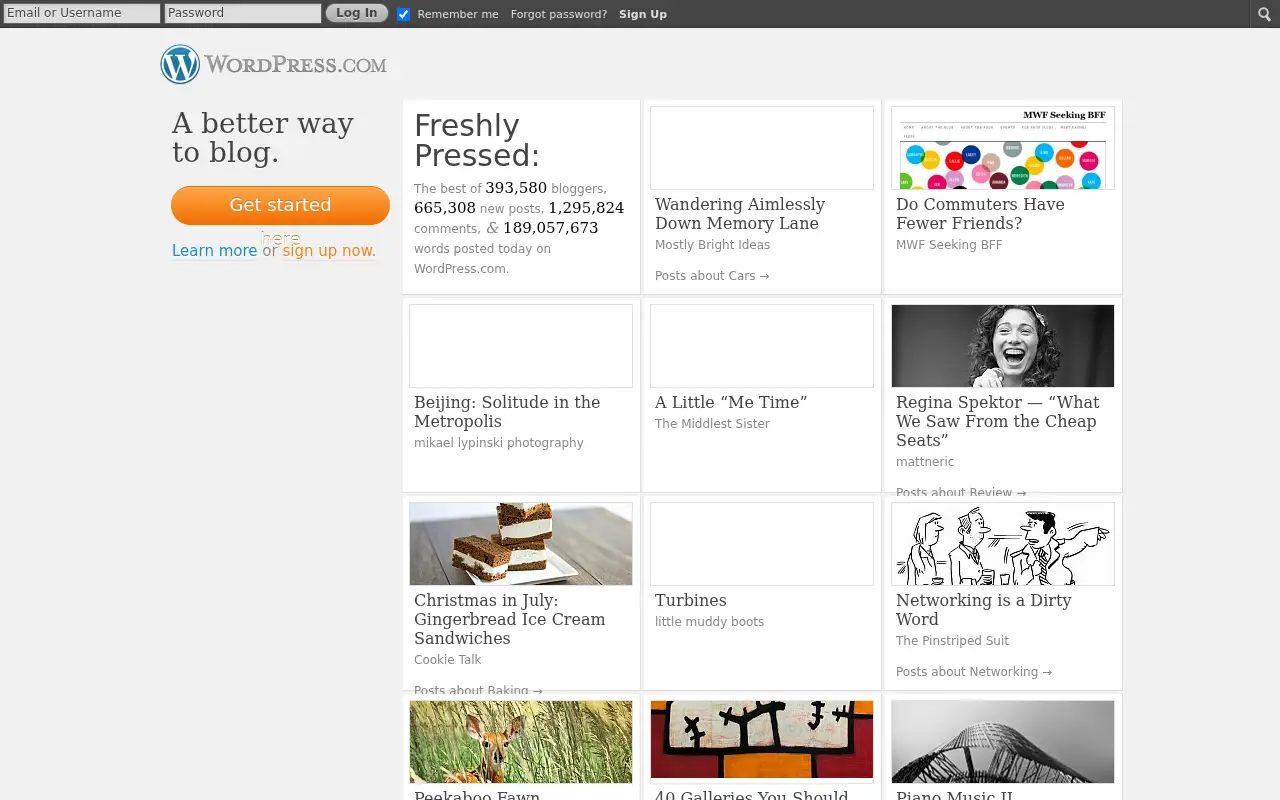Open the Piano Music II building thumbnail
The width and height of the screenshot is (1280, 800).
(1003, 742)
